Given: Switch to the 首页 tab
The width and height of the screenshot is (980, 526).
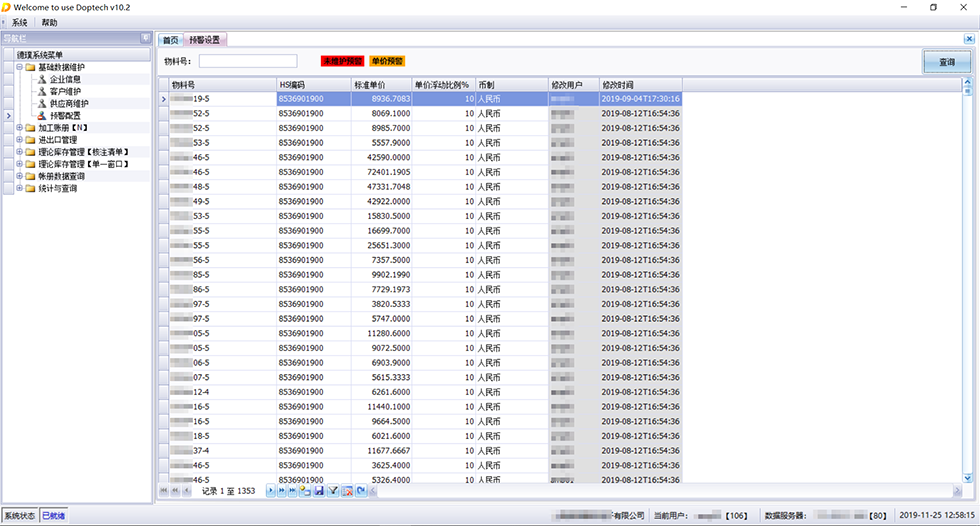Looking at the screenshot, I should click(171, 40).
